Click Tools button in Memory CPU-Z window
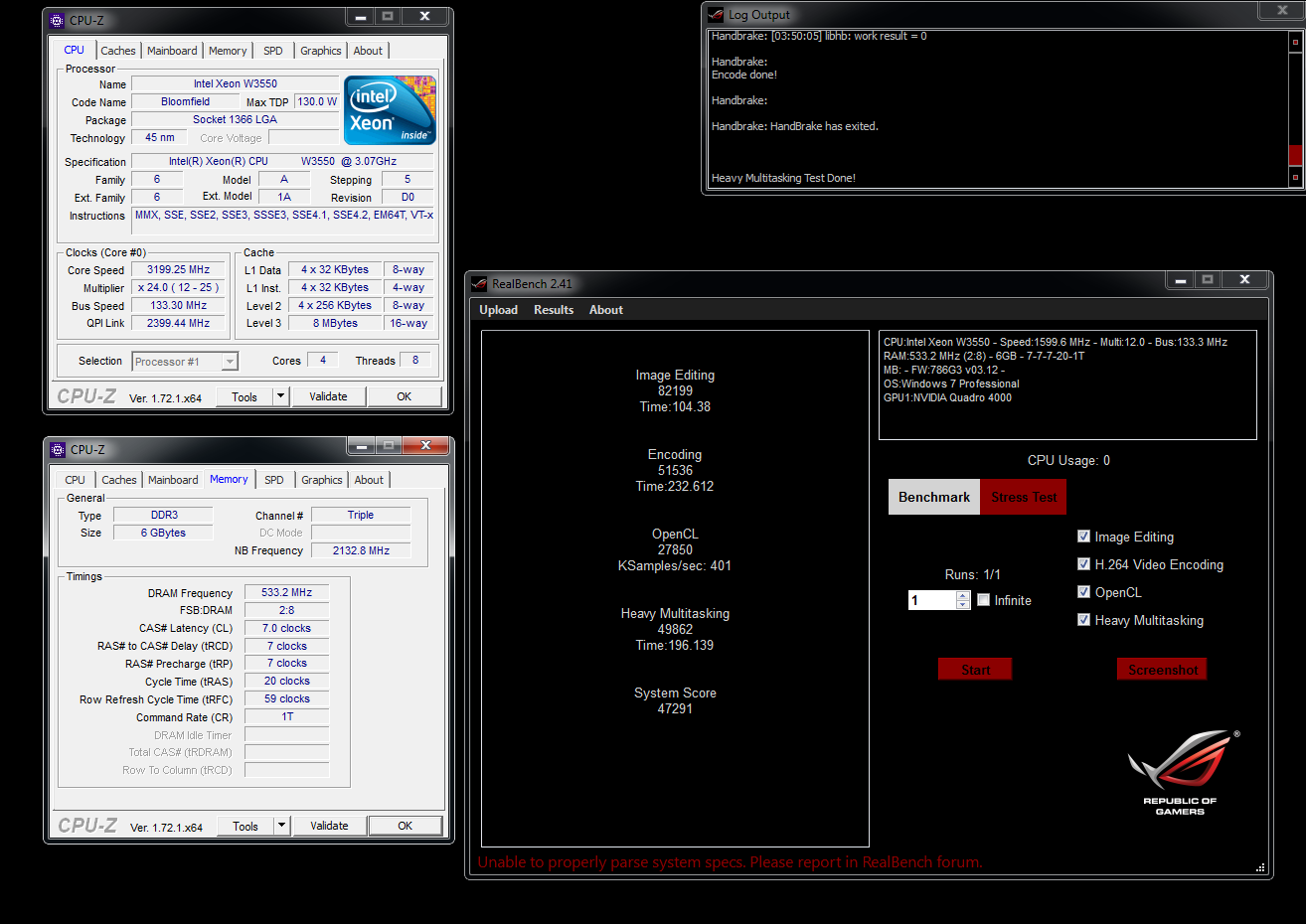Image resolution: width=1306 pixels, height=924 pixels. click(245, 826)
